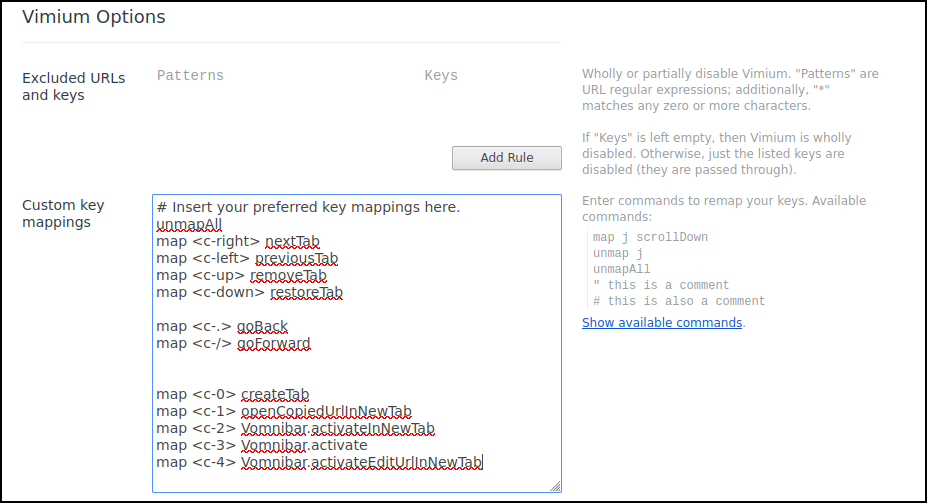
Task: Place cursor on goForward mapping
Action: coord(233,344)
